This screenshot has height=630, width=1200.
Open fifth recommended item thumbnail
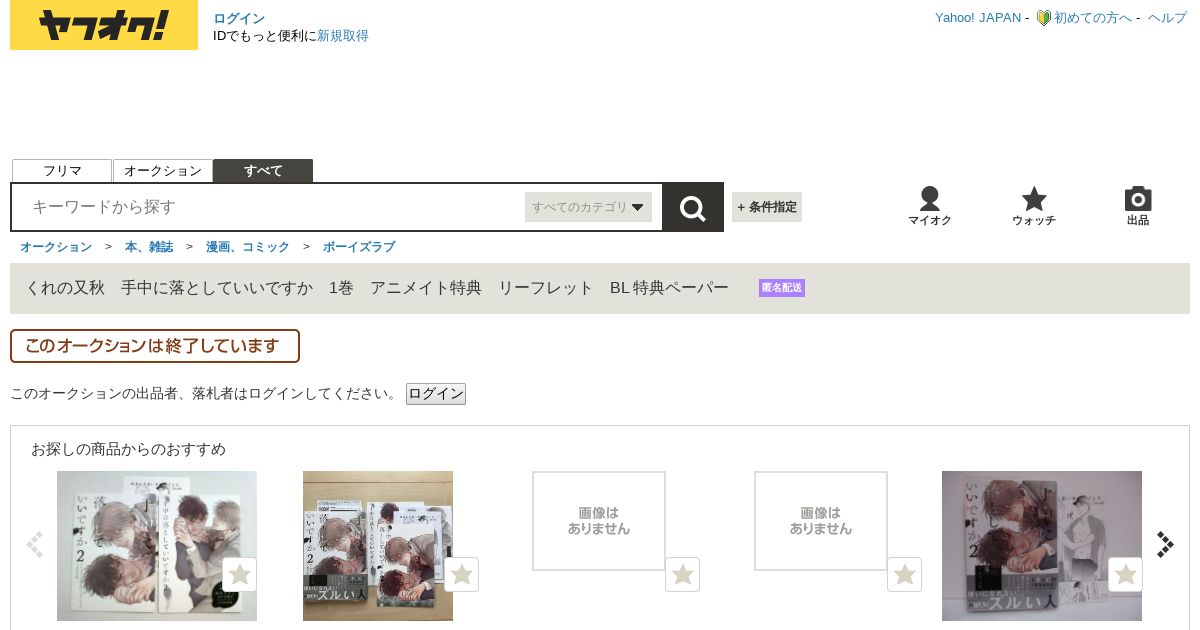[x=1042, y=546]
